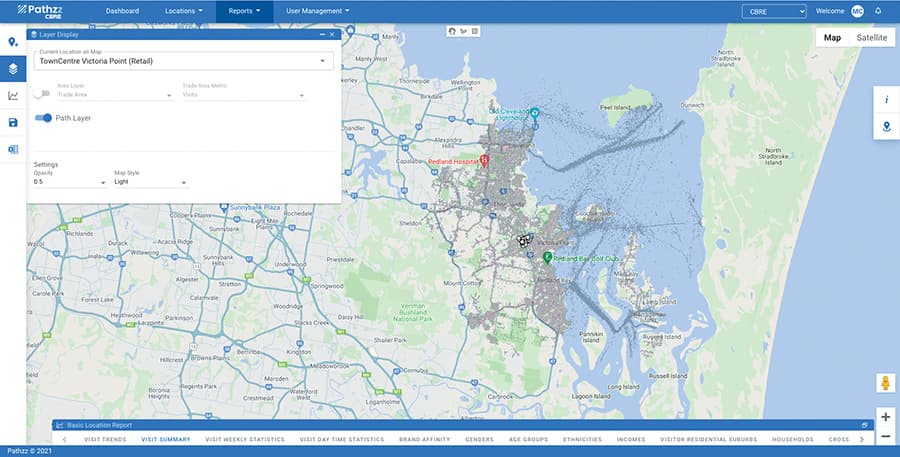Viewport: 900px width, 457px height.
Task: Click the Basic Location Report title bar
Action: pos(463,425)
